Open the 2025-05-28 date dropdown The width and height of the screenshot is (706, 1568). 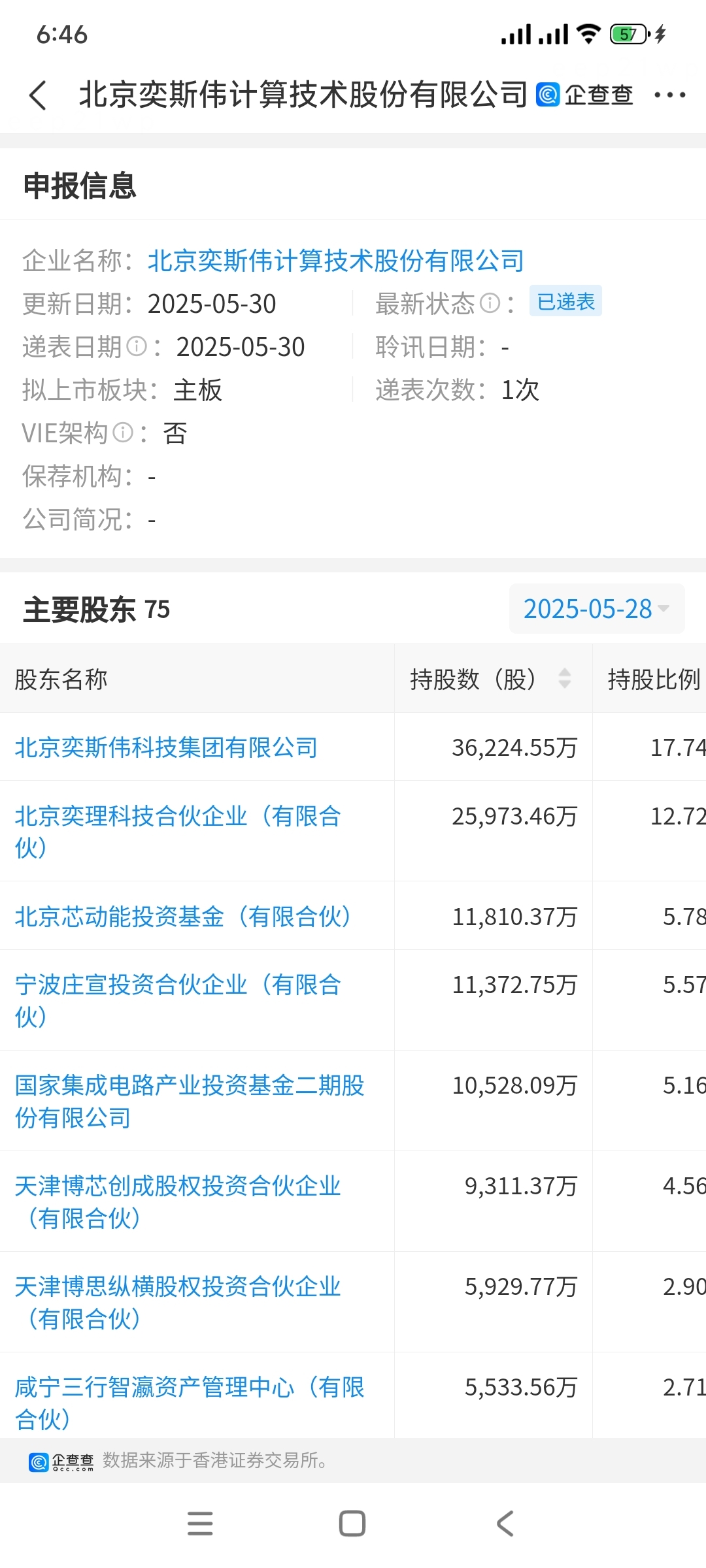pyautogui.click(x=597, y=609)
